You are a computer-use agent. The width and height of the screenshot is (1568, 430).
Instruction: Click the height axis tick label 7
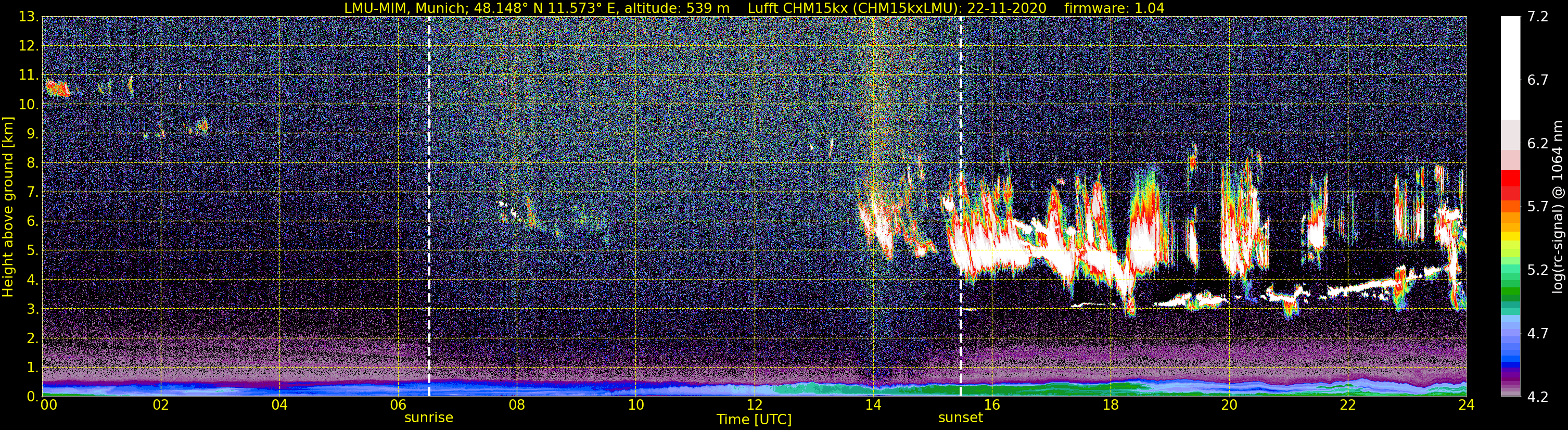tap(32, 193)
